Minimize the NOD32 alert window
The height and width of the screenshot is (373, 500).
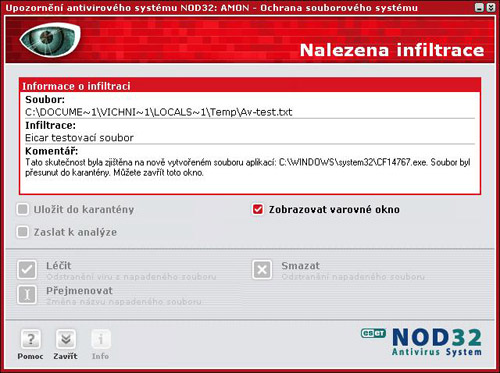point(479,7)
